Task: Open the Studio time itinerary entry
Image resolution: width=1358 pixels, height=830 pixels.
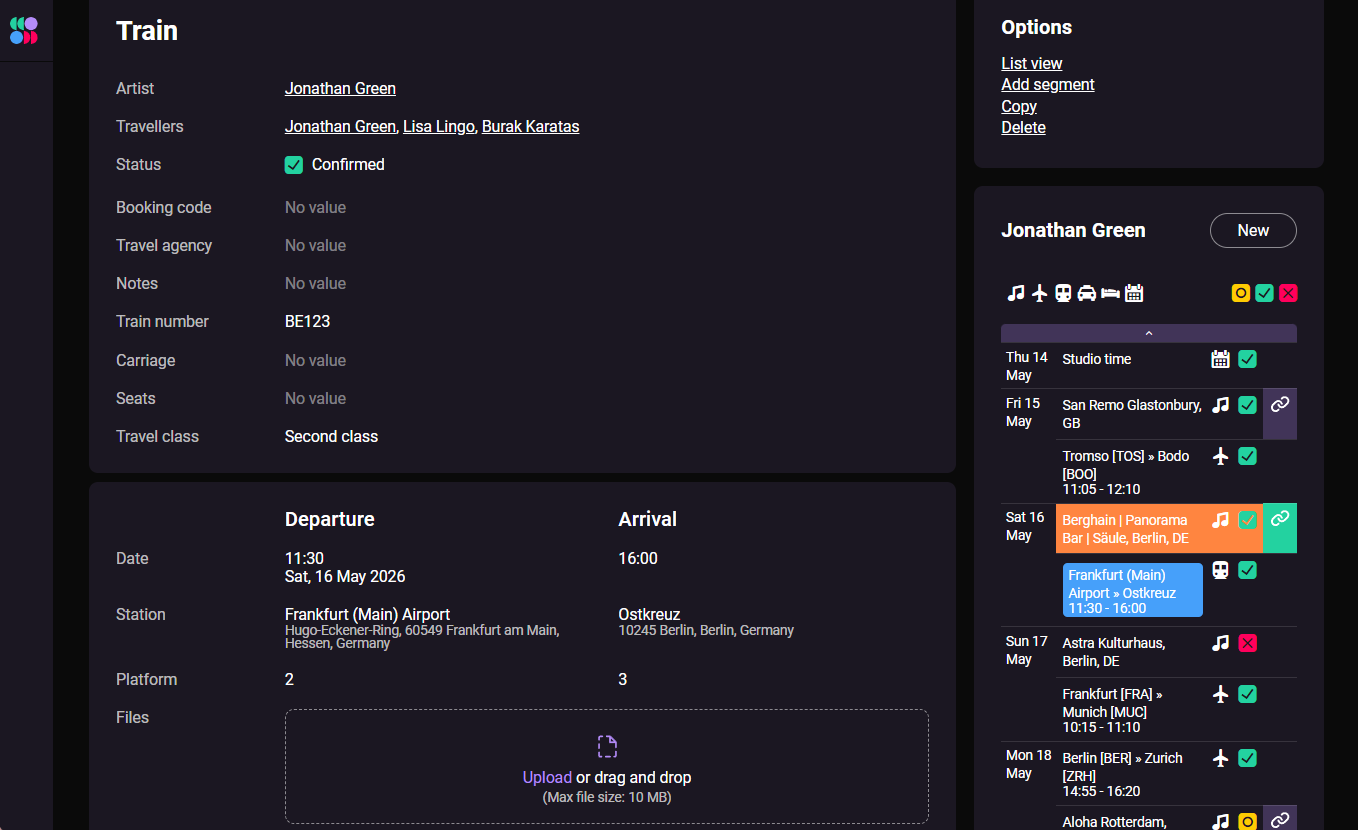Action: click(x=1097, y=358)
